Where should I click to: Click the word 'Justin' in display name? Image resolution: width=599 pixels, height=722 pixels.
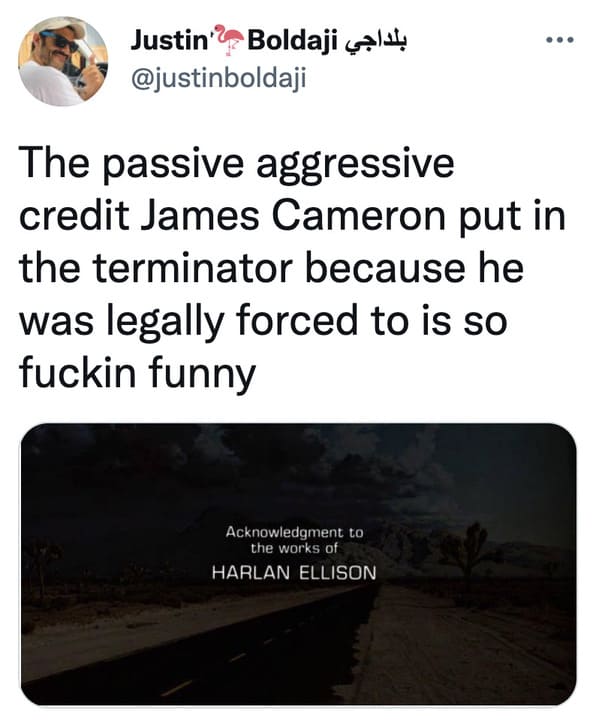pyautogui.click(x=169, y=41)
